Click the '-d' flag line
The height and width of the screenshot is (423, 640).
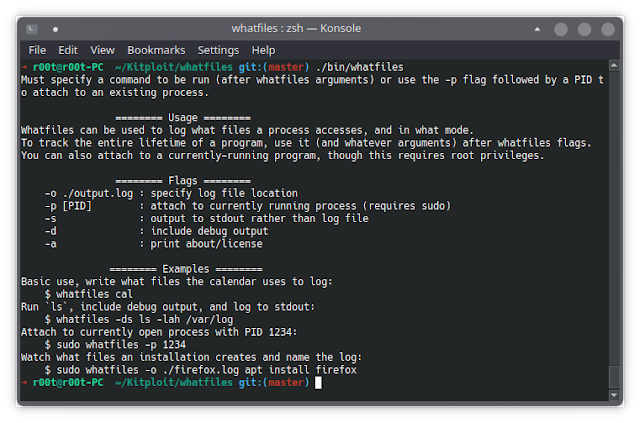156,232
